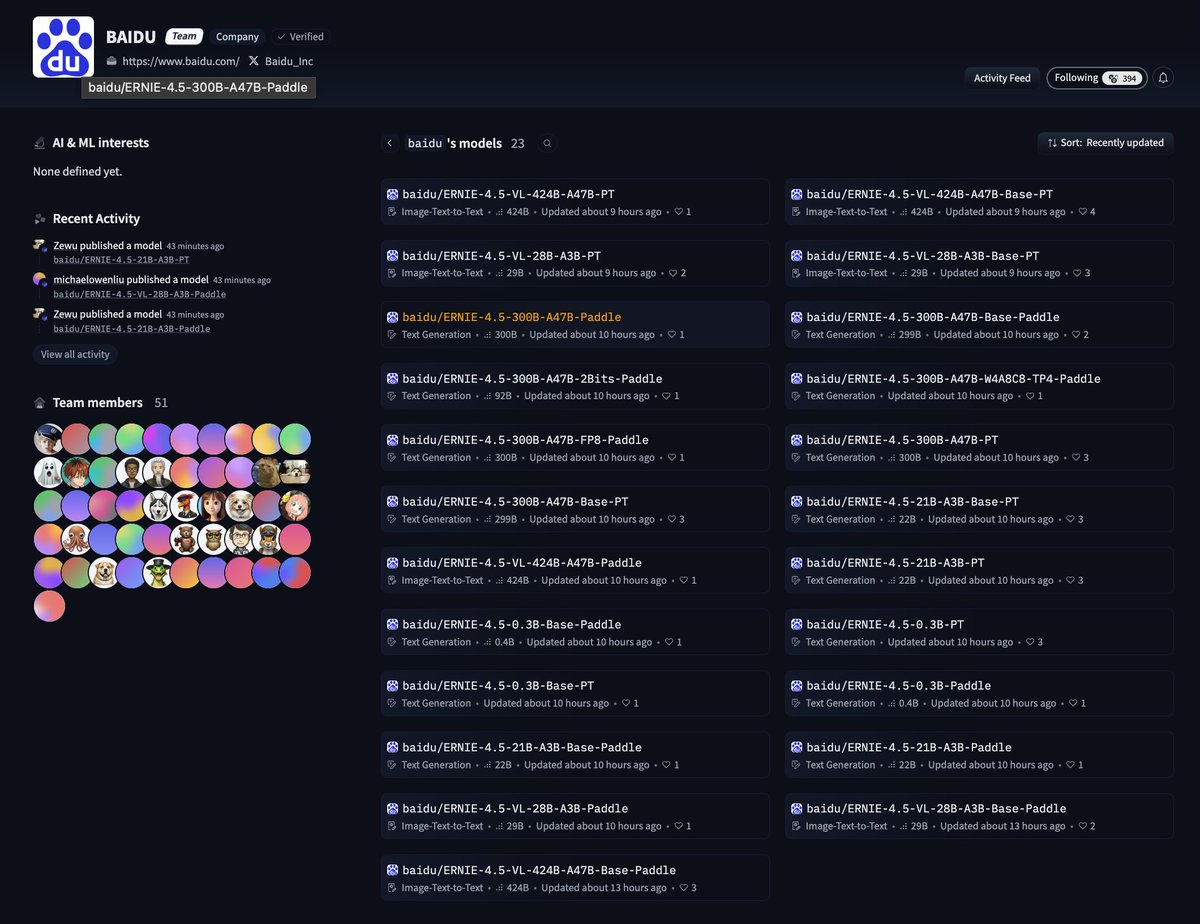The height and width of the screenshot is (924, 1200).
Task: Collapse models list with back chevron
Action: tap(390, 143)
